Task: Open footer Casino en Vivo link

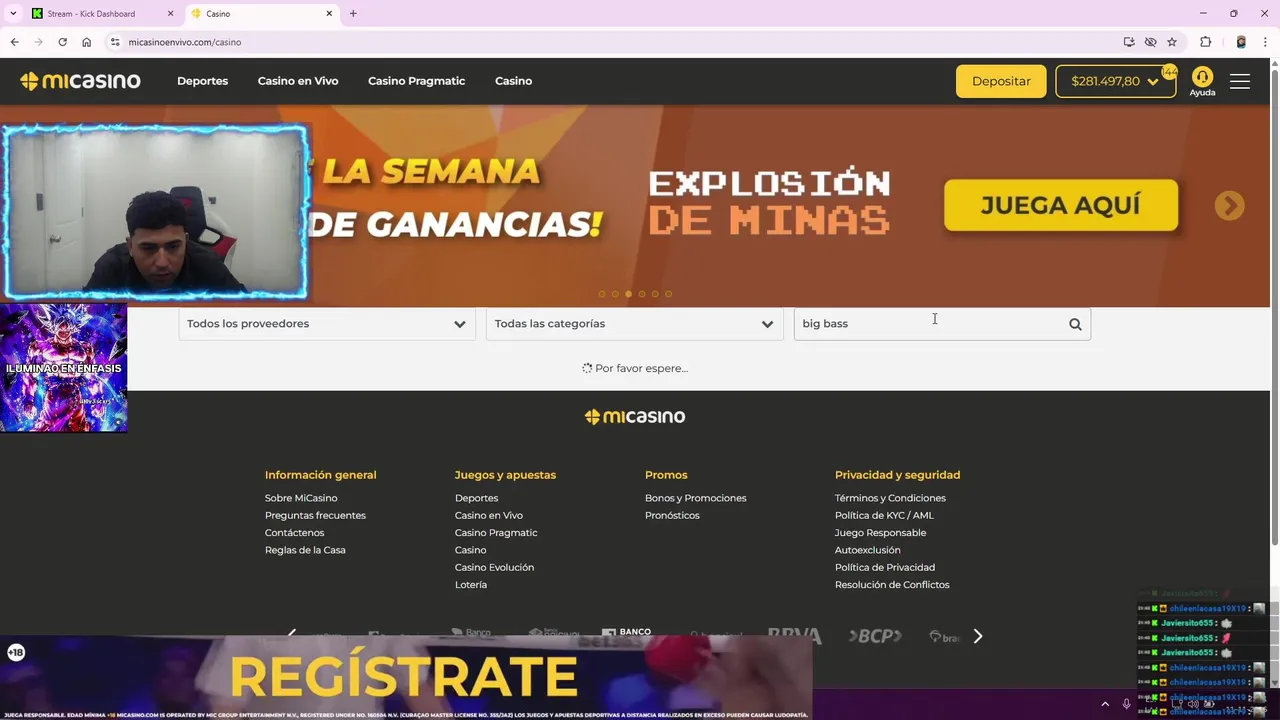Action: (x=489, y=515)
